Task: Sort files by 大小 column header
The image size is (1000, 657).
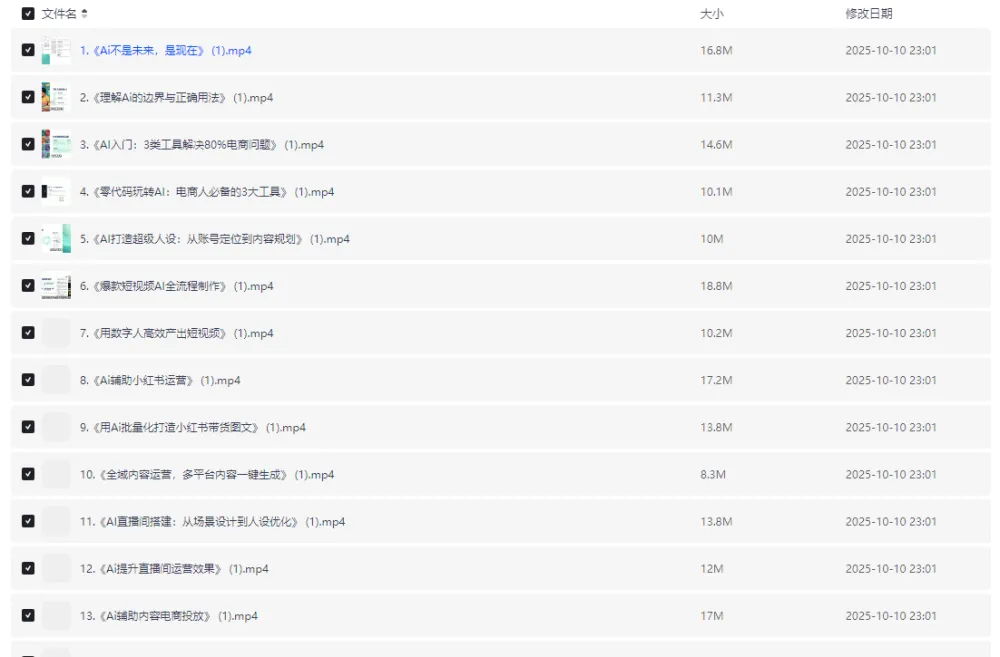Action: click(x=711, y=14)
